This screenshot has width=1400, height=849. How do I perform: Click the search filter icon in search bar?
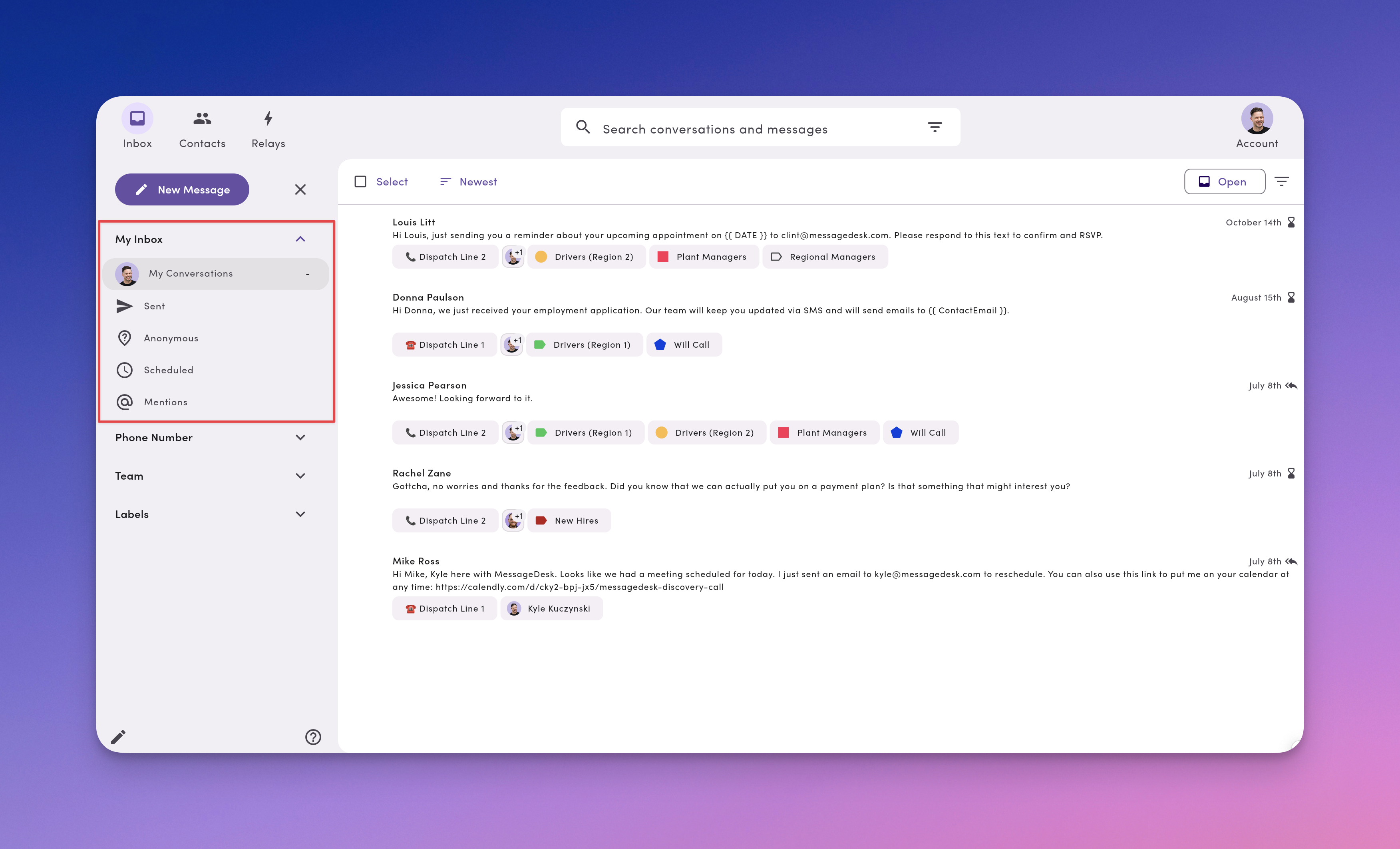coord(935,127)
